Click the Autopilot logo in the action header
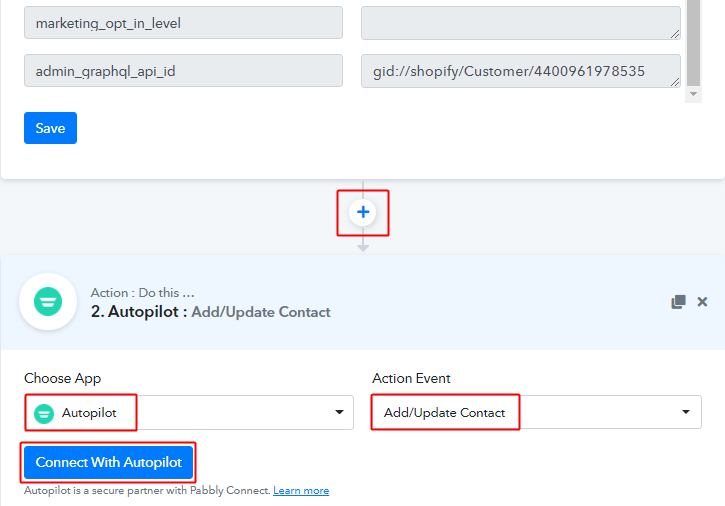This screenshot has width=725, height=506. (48, 302)
